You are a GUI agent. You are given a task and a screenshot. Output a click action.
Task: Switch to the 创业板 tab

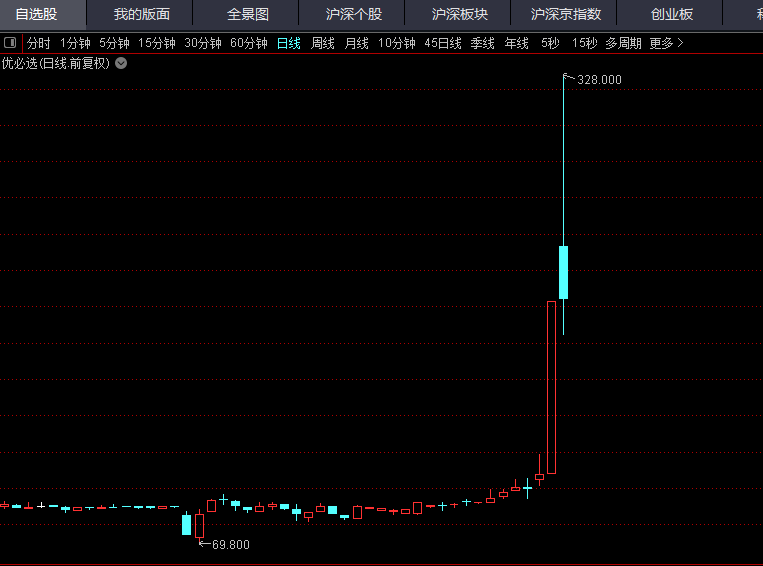coord(672,14)
